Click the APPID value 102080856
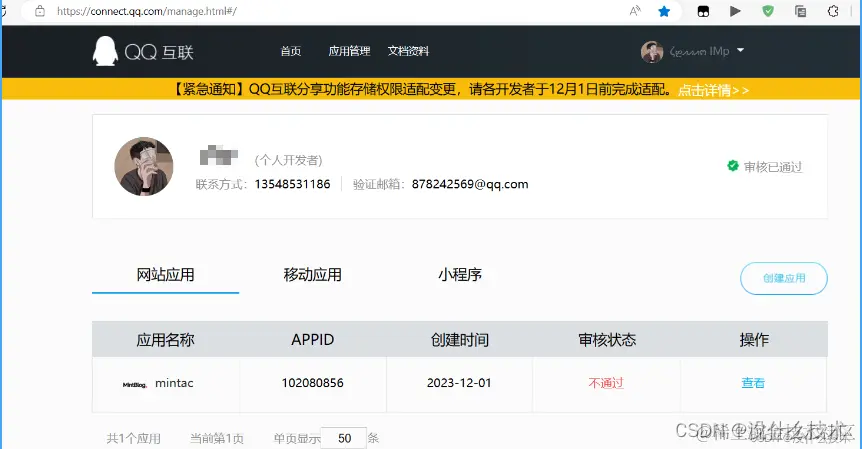 (x=313, y=383)
